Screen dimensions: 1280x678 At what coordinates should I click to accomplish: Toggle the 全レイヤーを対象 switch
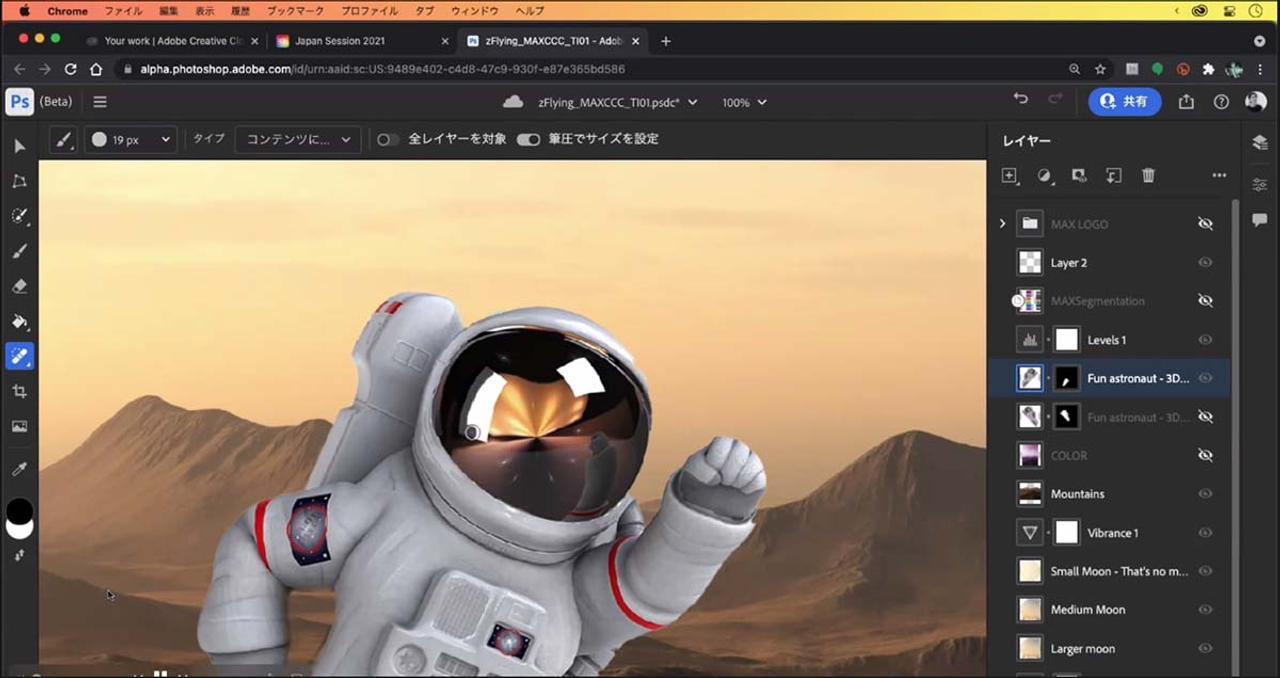pos(388,140)
